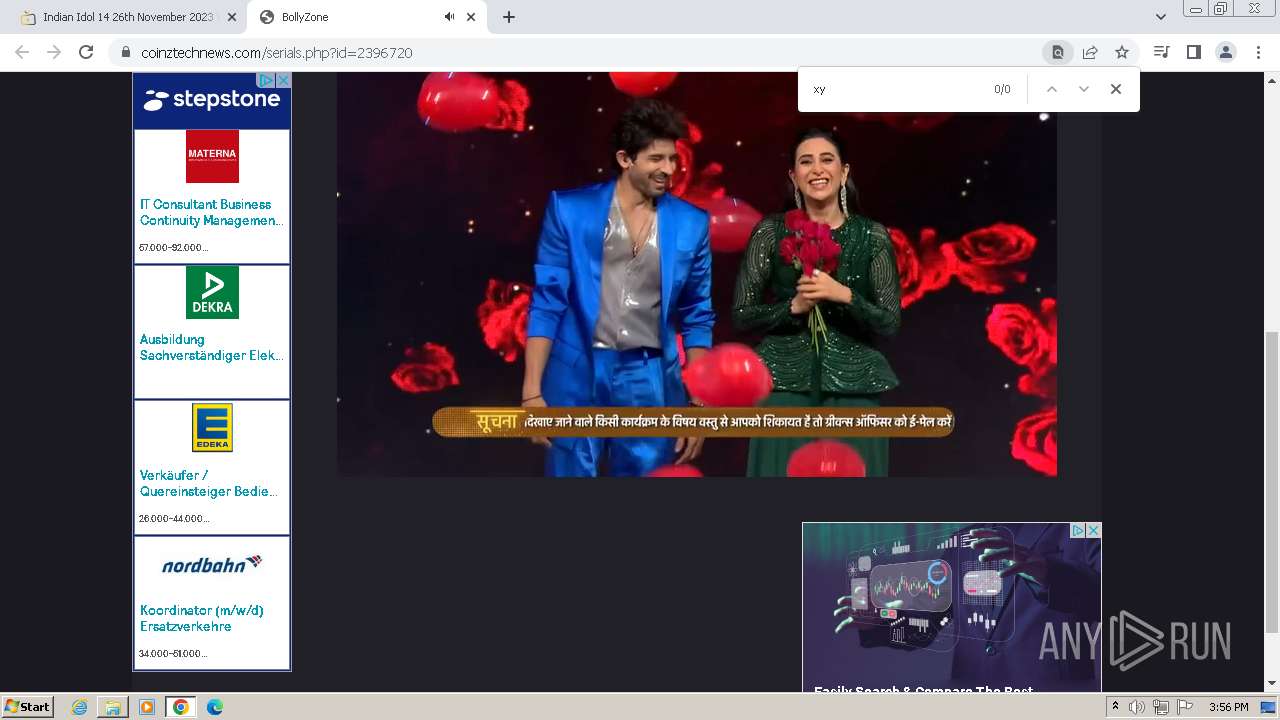The image size is (1280, 720).
Task: Go forward to the next page
Action: click(54, 52)
